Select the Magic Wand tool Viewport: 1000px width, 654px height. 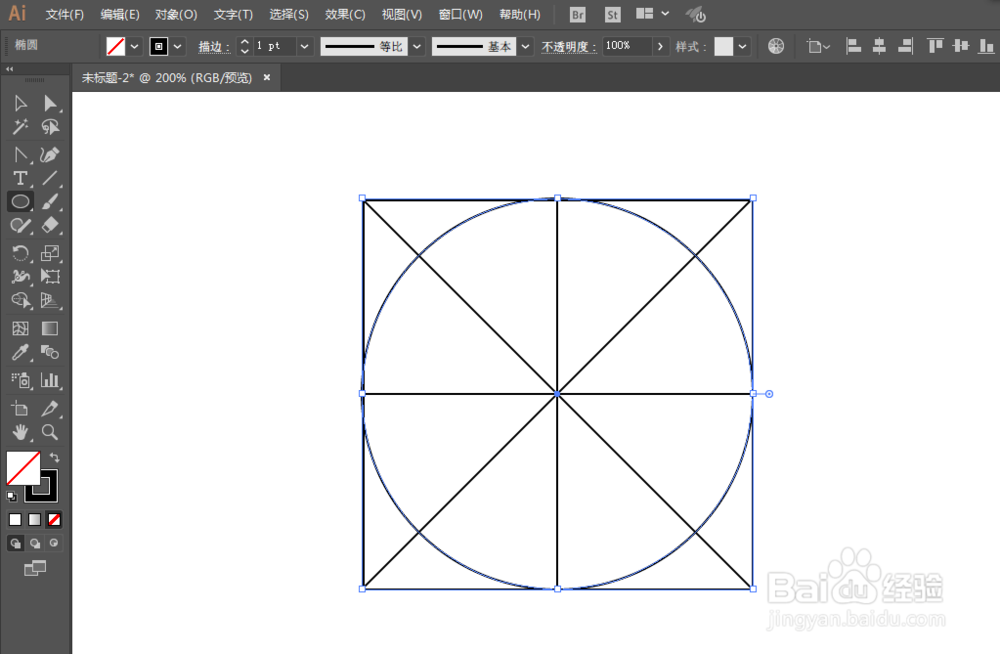(18, 127)
